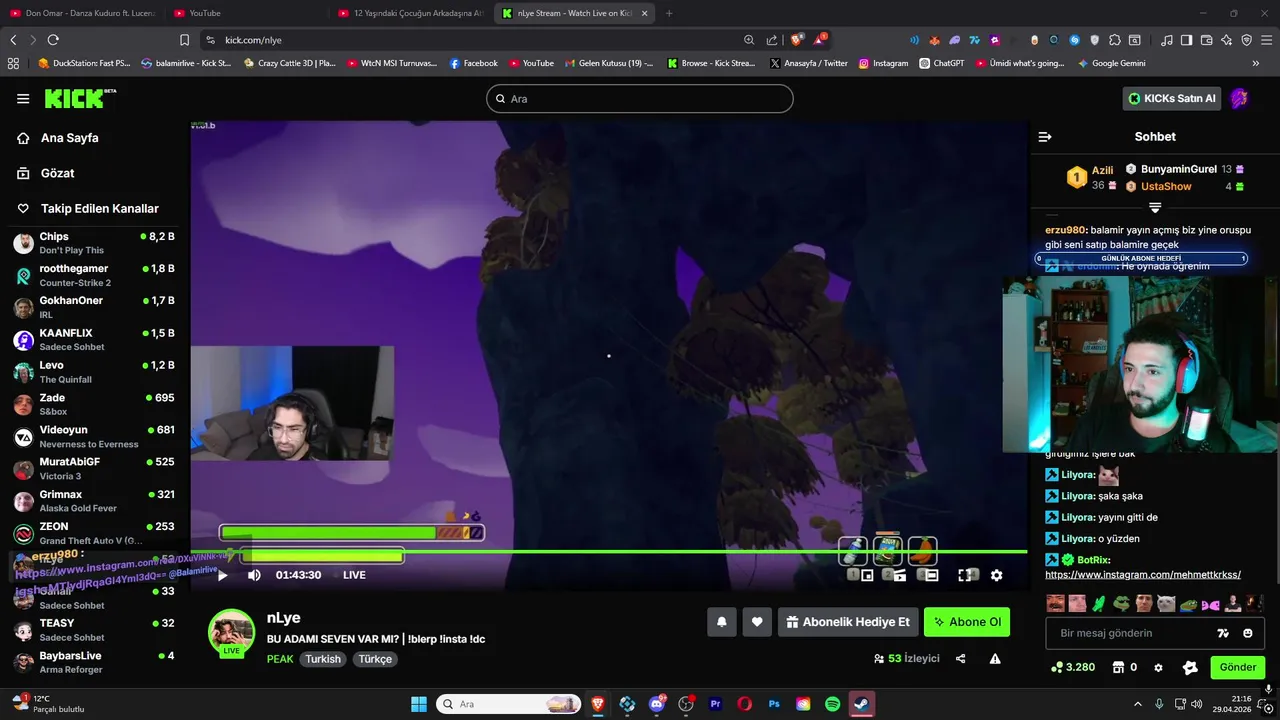Open the ChatGPT bookmark
Screen dimensions: 1280x720
click(x=940, y=63)
